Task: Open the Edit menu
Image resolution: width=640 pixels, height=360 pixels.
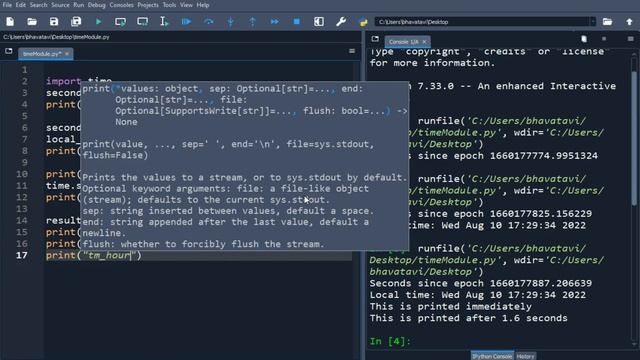Action: 20,5
